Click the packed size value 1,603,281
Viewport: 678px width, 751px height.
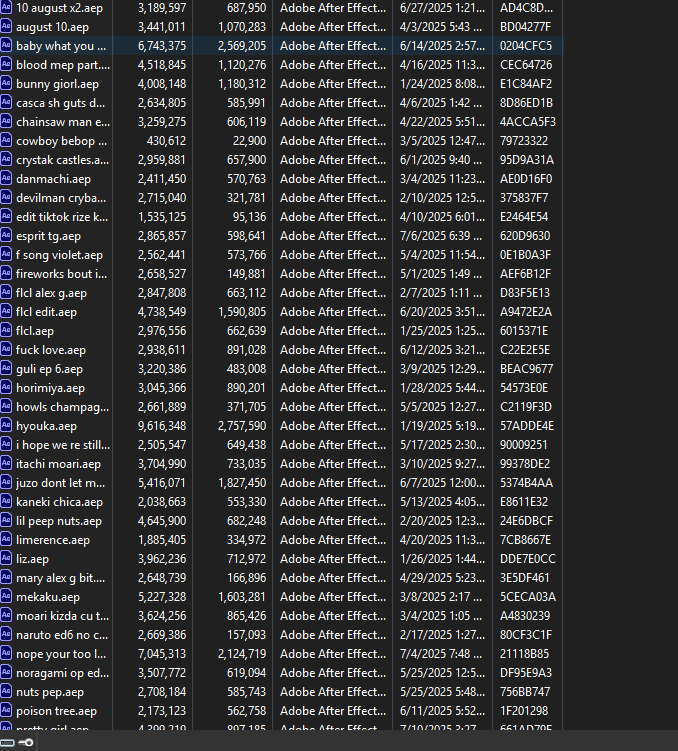242,597
